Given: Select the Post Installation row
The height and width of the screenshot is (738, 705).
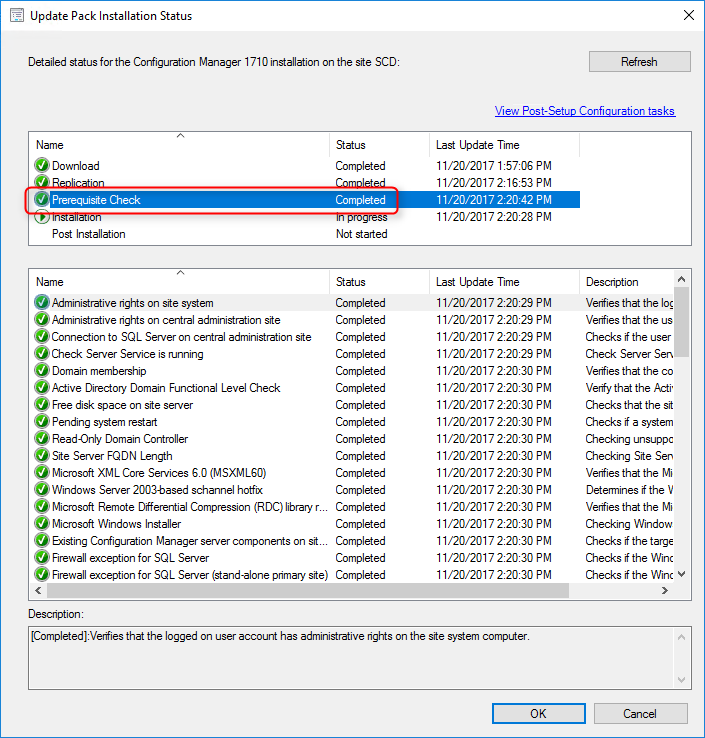Looking at the screenshot, I should (306, 233).
